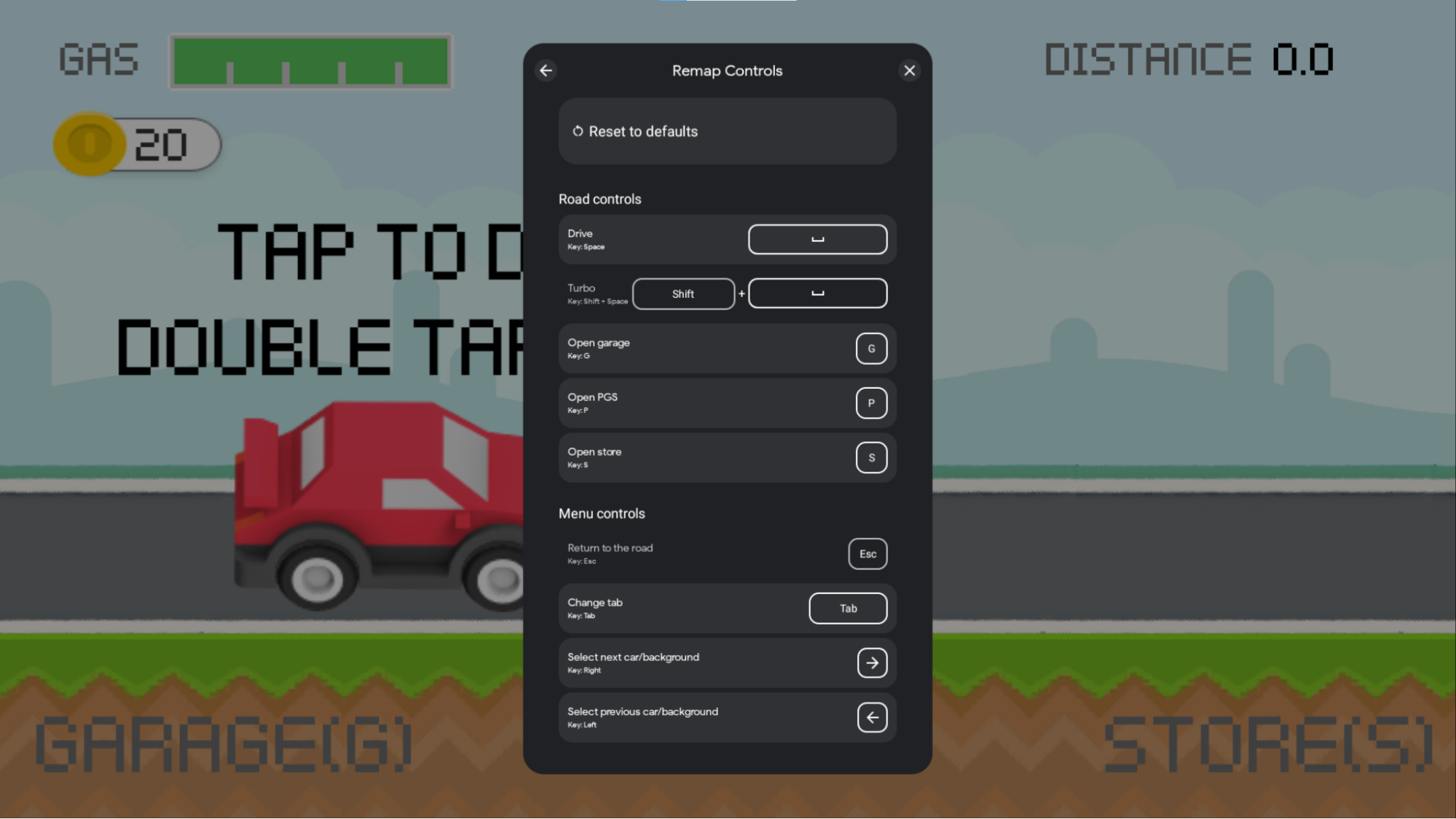Click Reset to defaults option
This screenshot has height=819, width=1456.
(728, 131)
